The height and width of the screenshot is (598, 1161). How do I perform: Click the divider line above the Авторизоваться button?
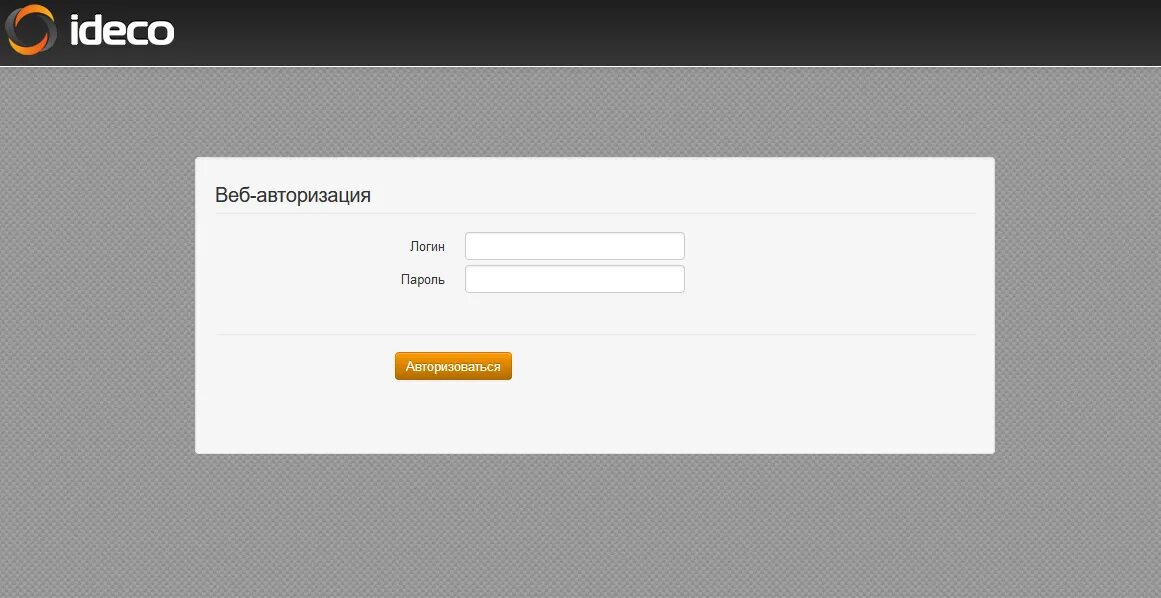(595, 335)
